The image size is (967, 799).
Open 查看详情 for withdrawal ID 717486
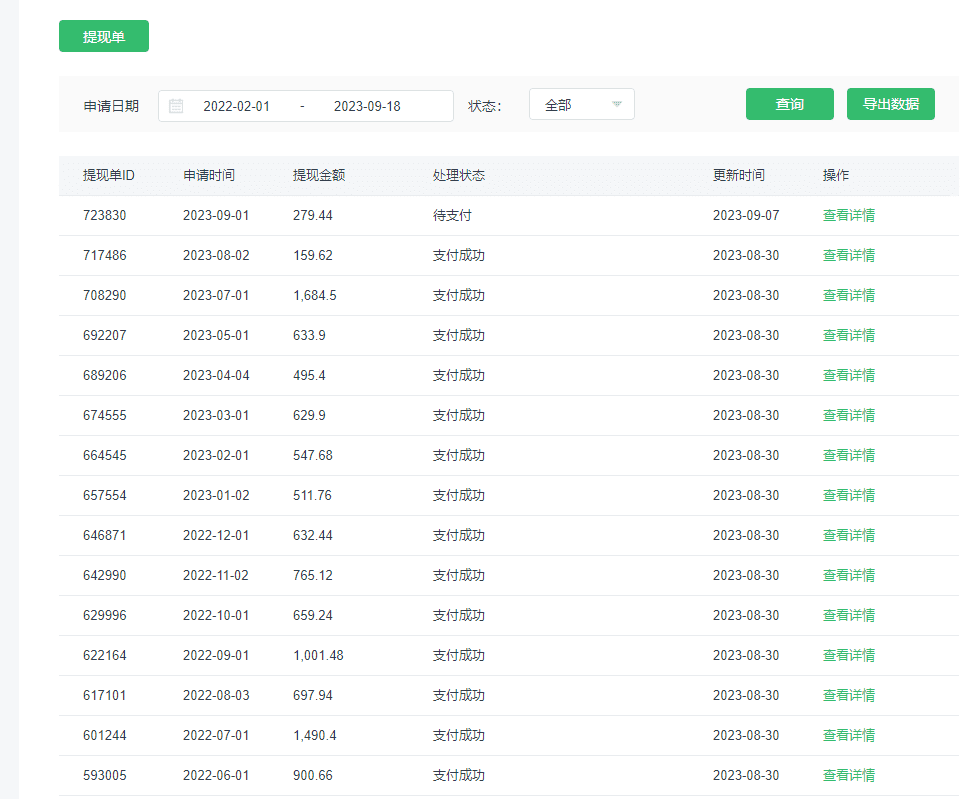coord(848,255)
